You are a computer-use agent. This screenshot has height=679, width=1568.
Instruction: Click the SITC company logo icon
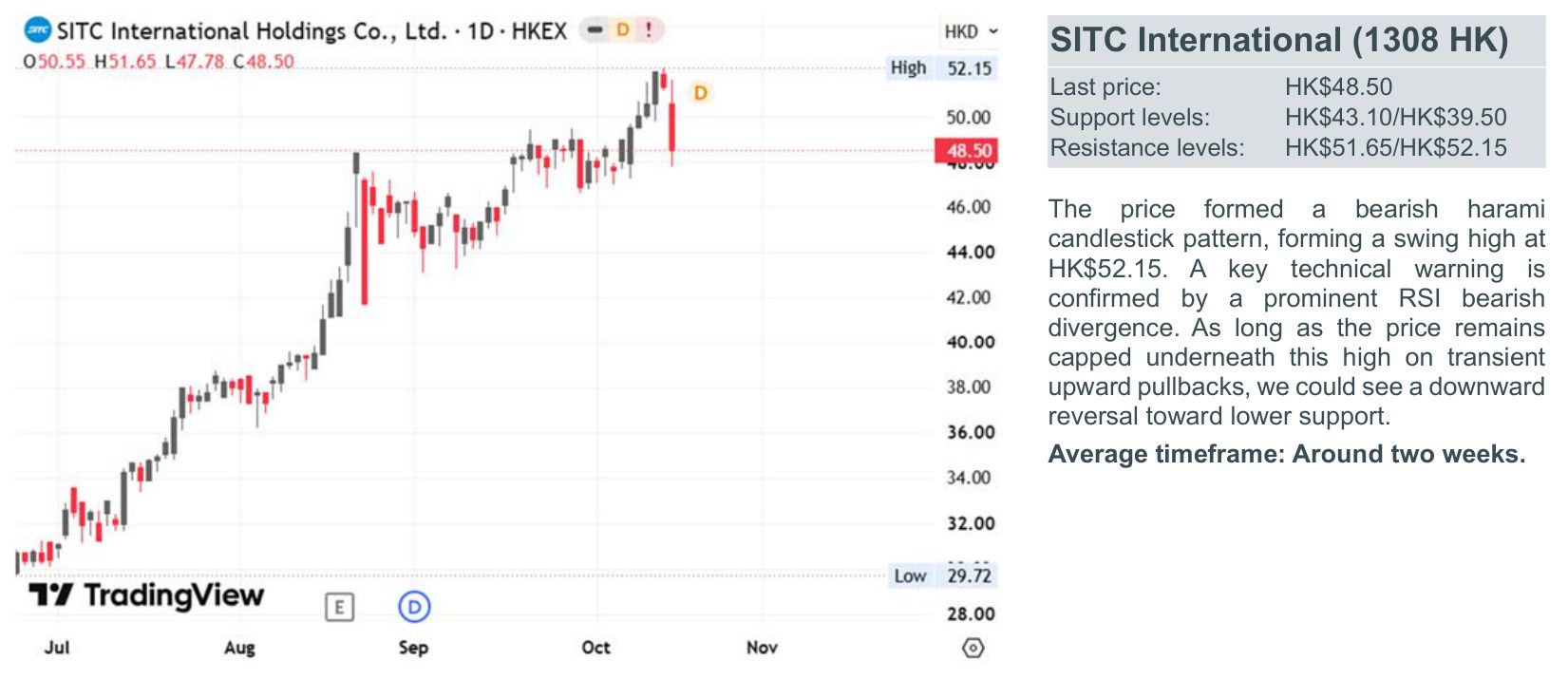tap(37, 31)
